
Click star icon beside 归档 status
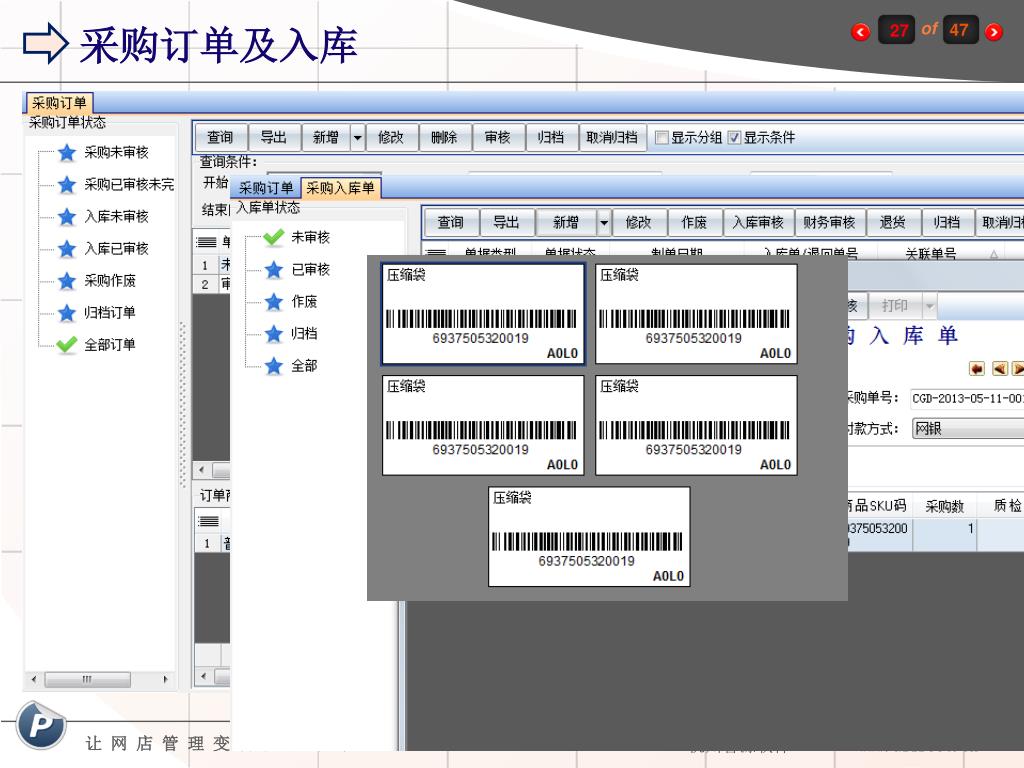(274, 334)
